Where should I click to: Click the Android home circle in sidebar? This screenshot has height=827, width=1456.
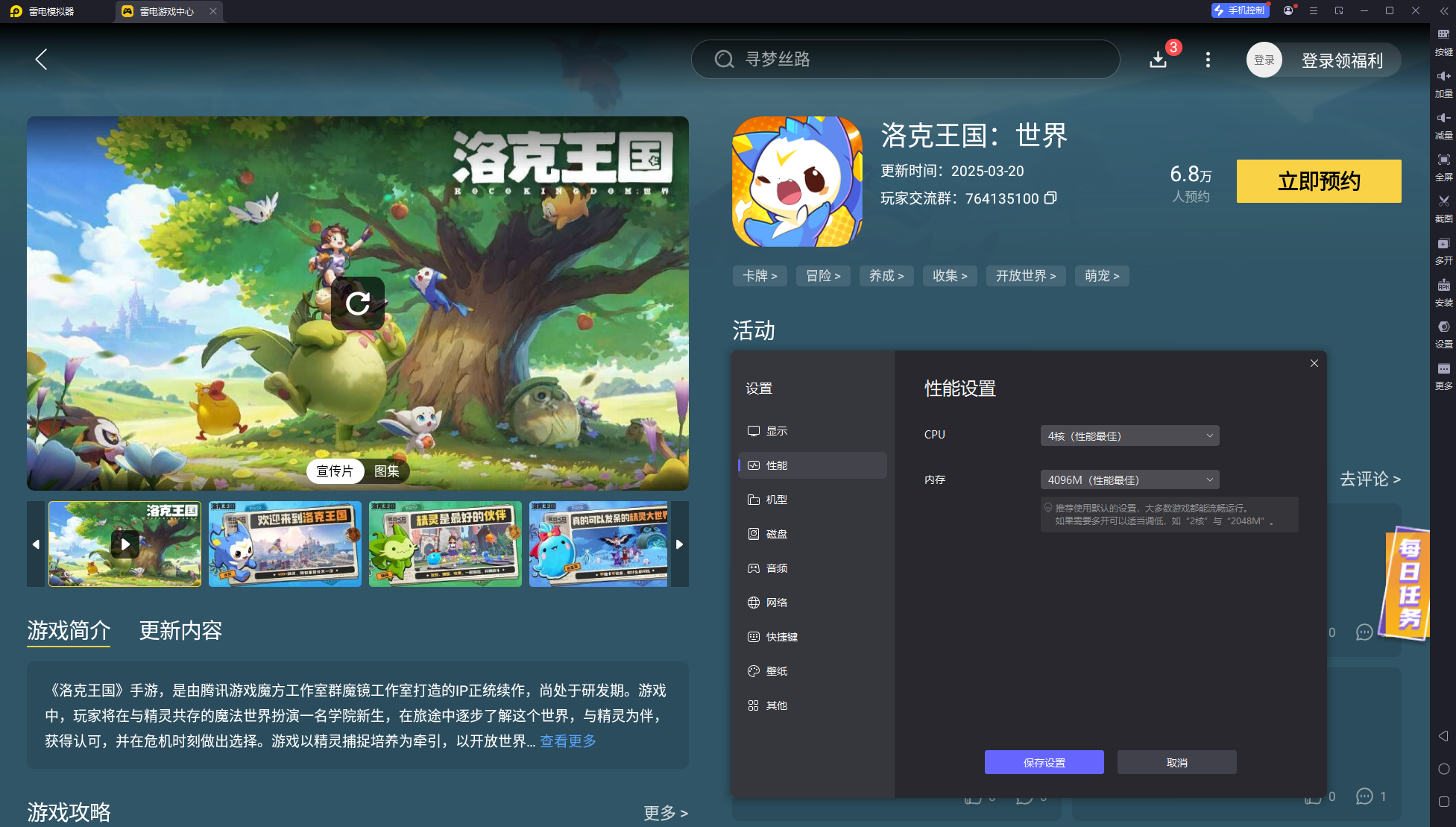[1443, 769]
